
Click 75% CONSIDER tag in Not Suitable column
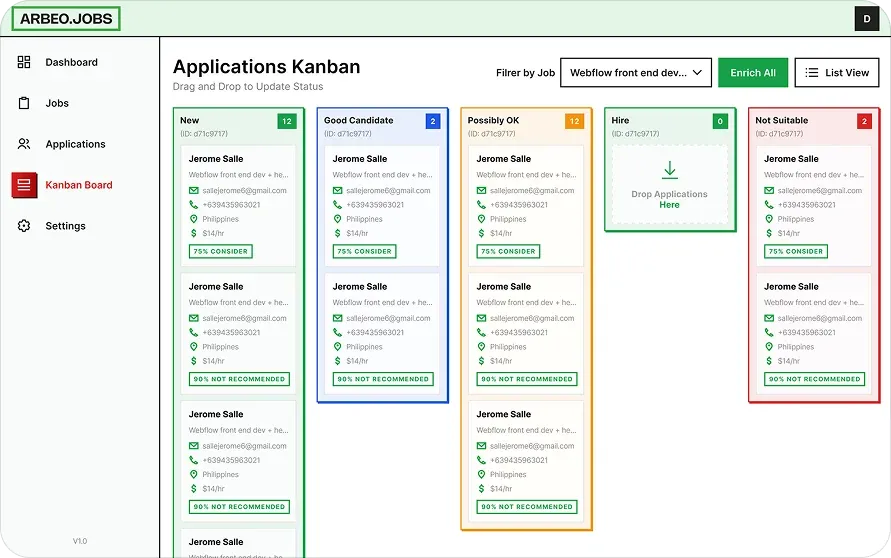click(796, 251)
